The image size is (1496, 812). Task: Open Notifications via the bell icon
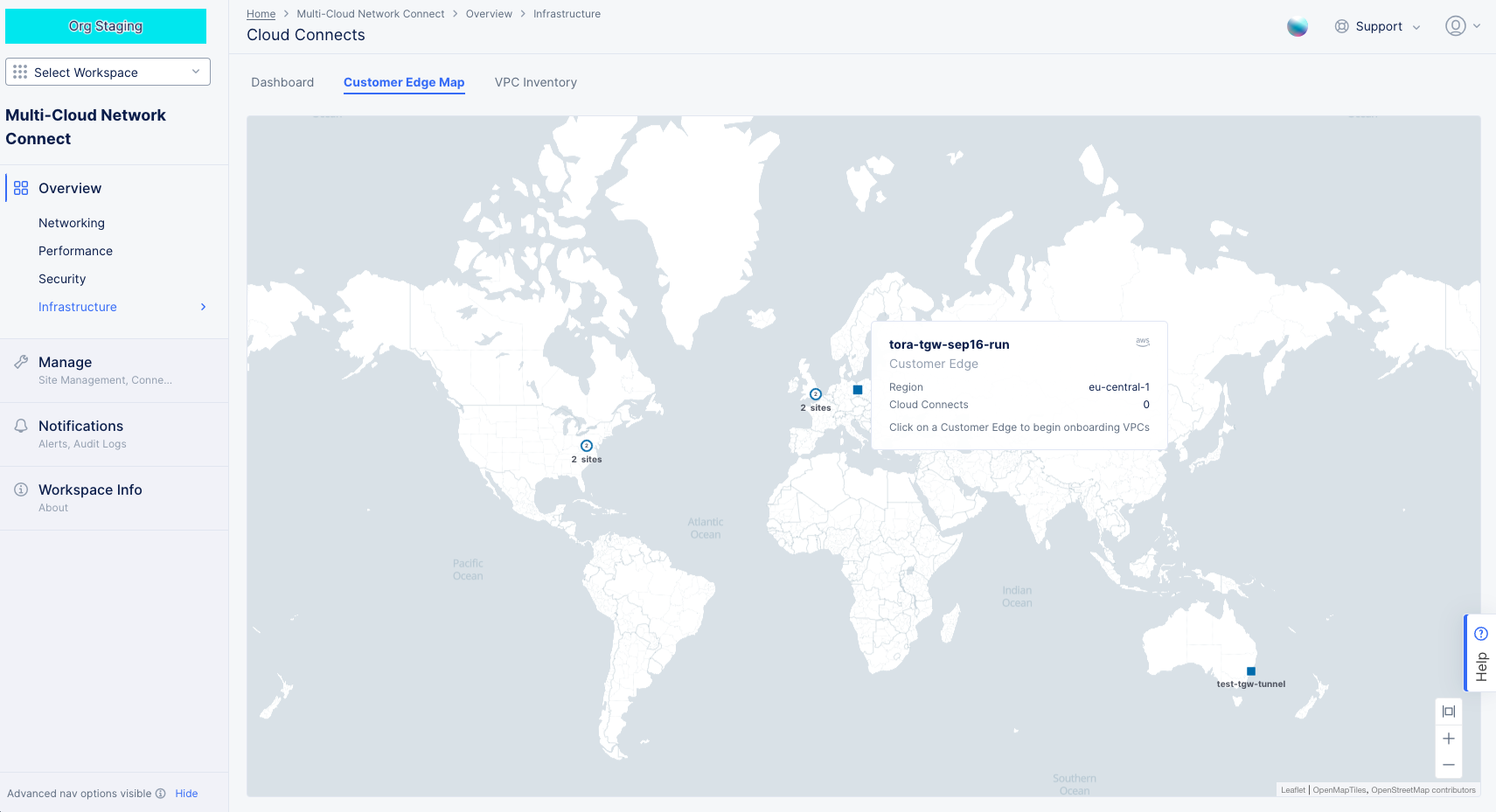point(20,425)
